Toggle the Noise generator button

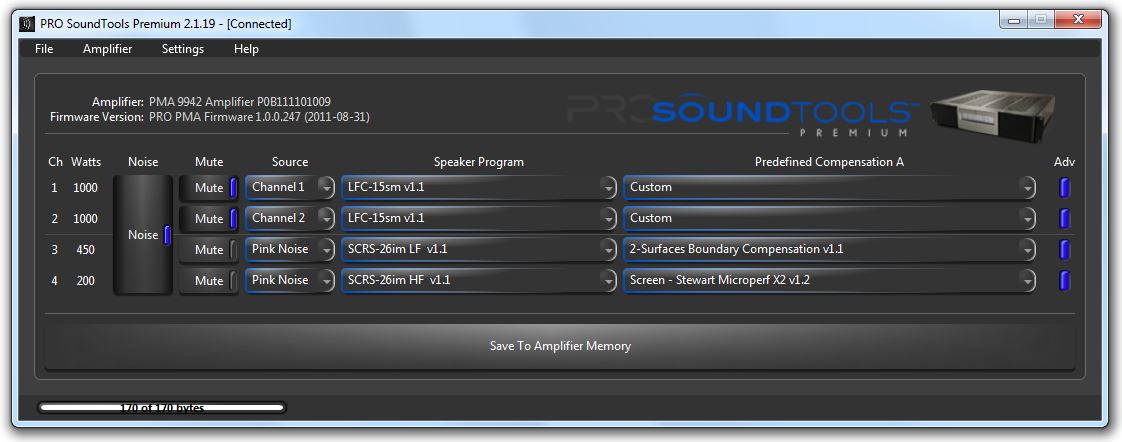click(x=143, y=235)
